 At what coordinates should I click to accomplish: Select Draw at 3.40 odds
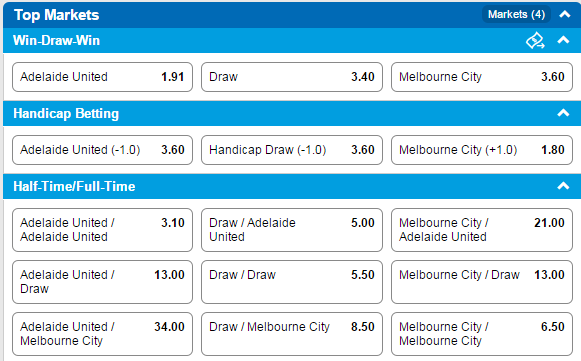[292, 77]
